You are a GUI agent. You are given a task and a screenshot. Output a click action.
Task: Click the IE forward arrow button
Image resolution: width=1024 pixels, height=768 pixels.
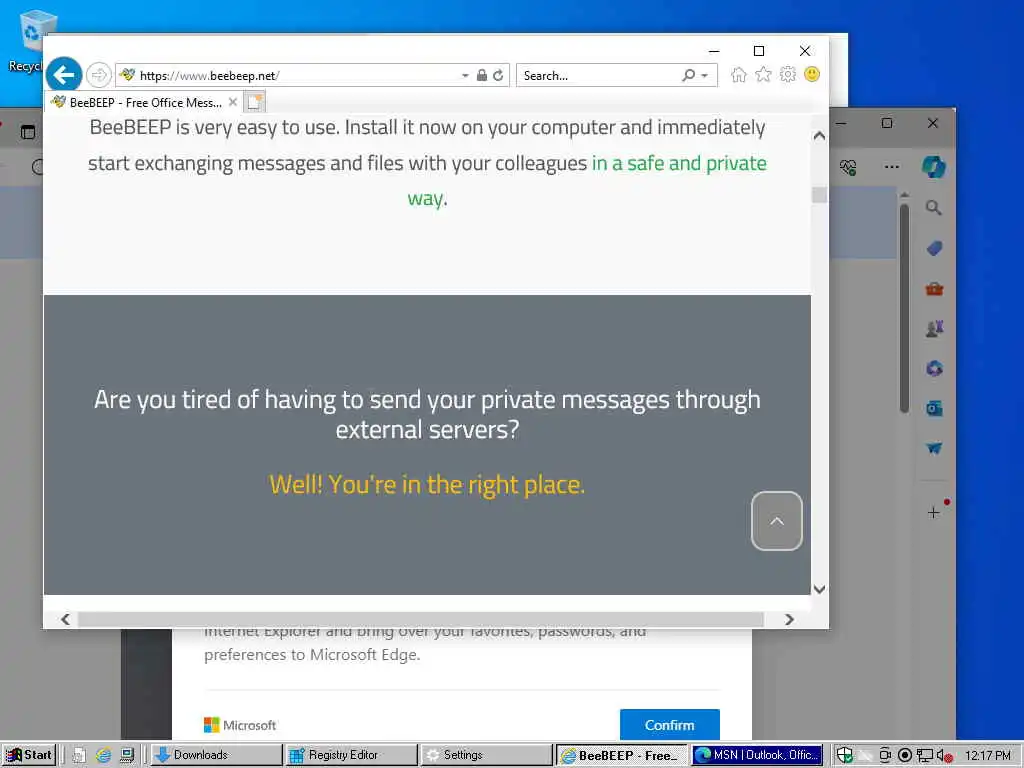99,75
